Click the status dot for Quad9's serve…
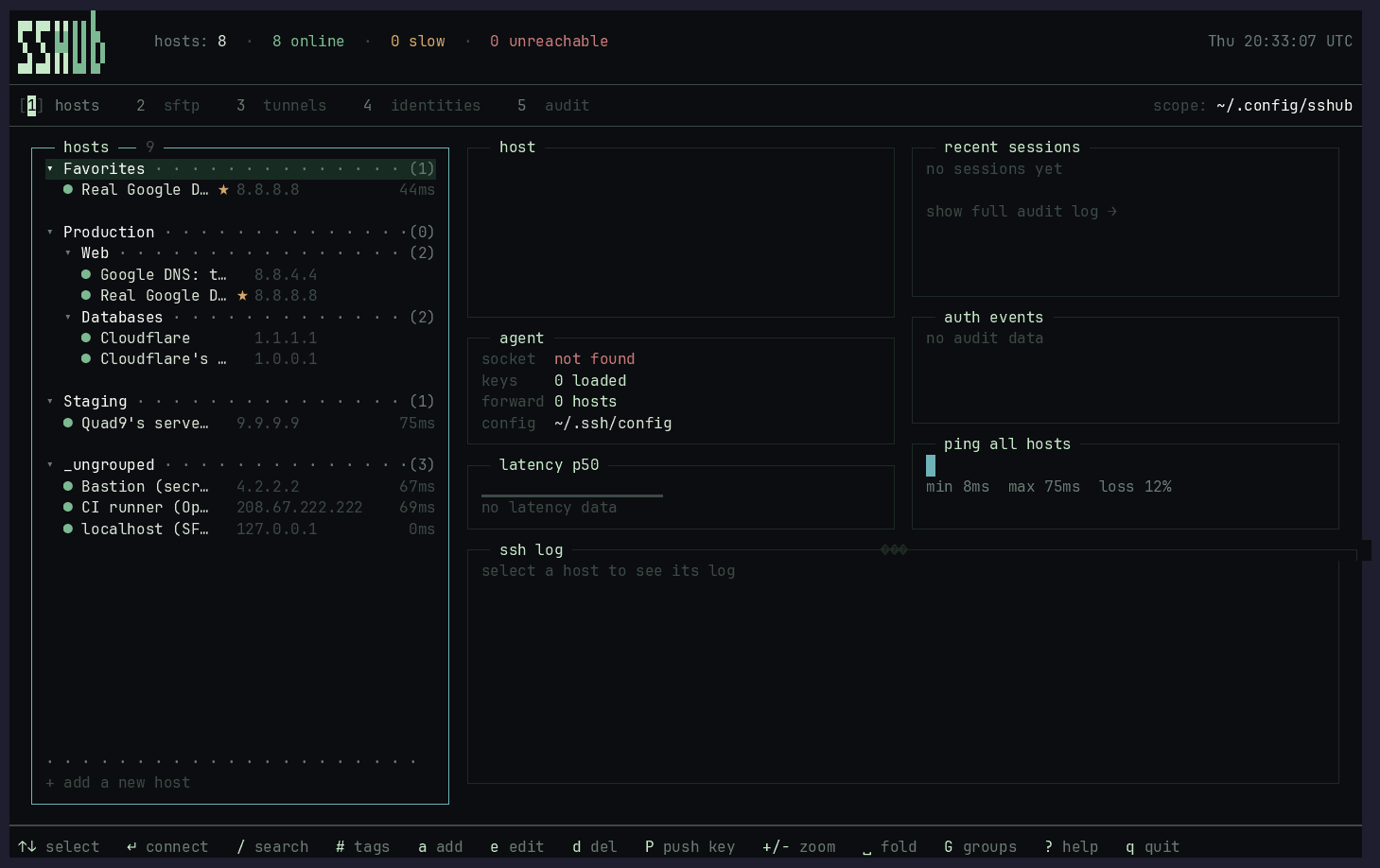Screen dimensions: 1380x868 tap(68, 423)
